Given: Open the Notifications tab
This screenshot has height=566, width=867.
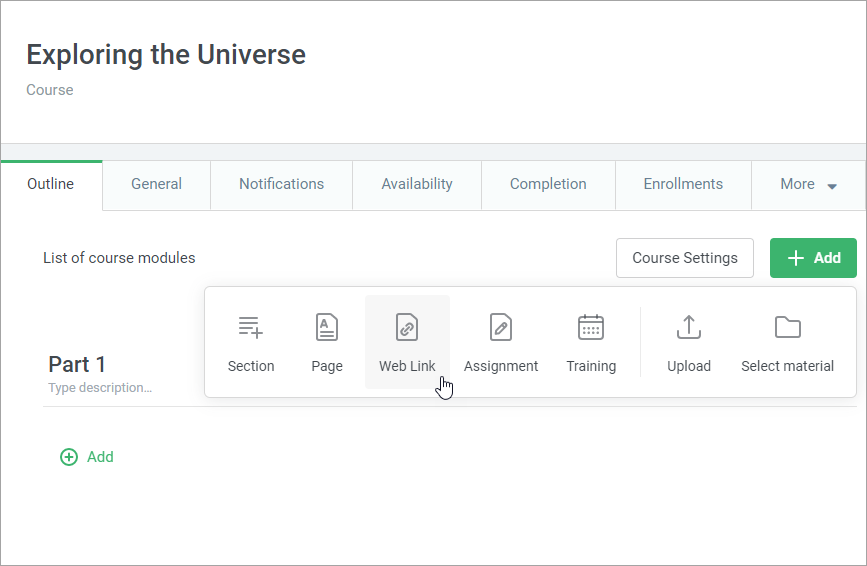Looking at the screenshot, I should pos(281,184).
